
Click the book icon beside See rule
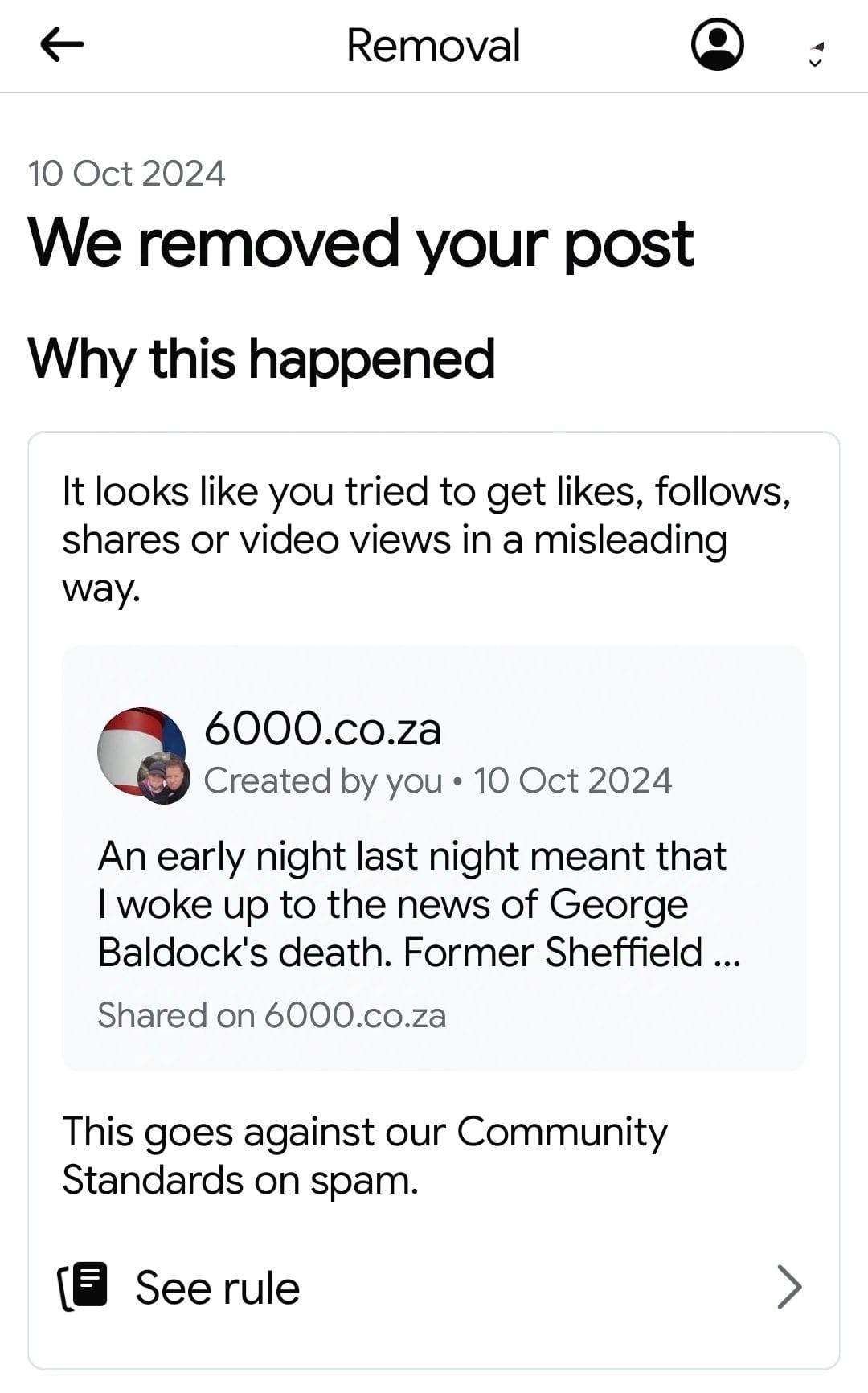coord(84,1285)
